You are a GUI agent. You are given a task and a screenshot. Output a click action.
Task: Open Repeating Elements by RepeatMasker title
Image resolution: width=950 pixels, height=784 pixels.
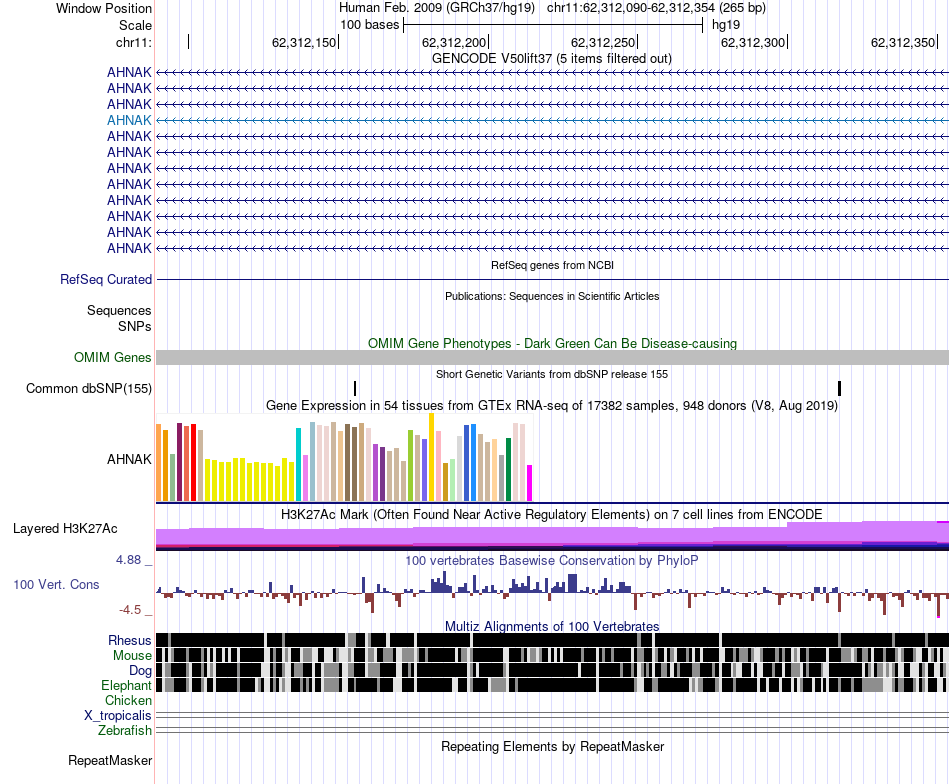(552, 746)
